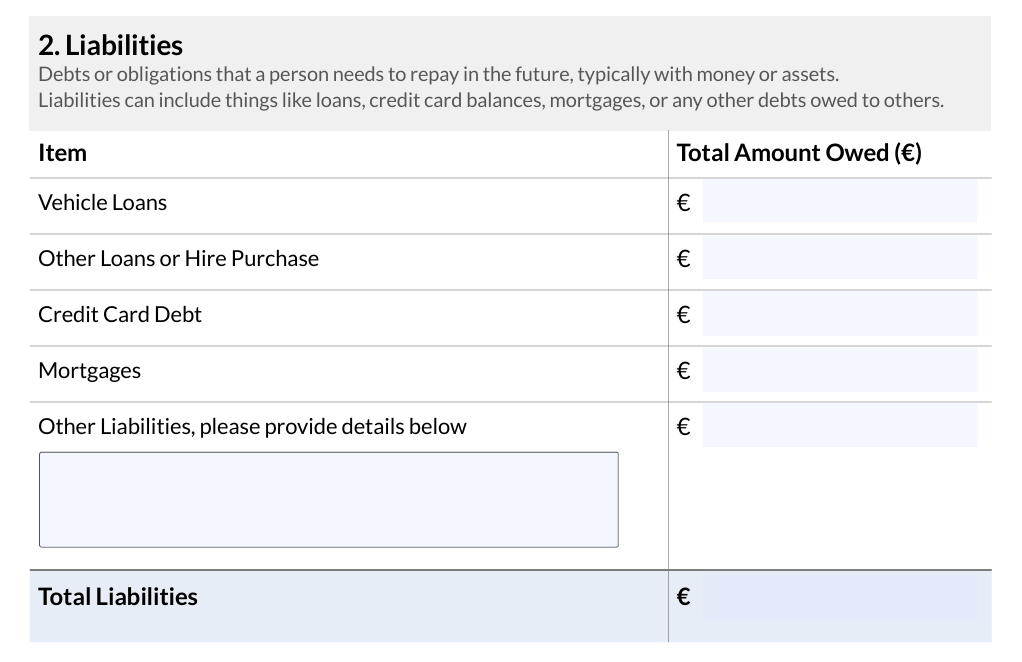Select the Total Liabilities amount field
1022x662 pixels.
(x=839, y=597)
